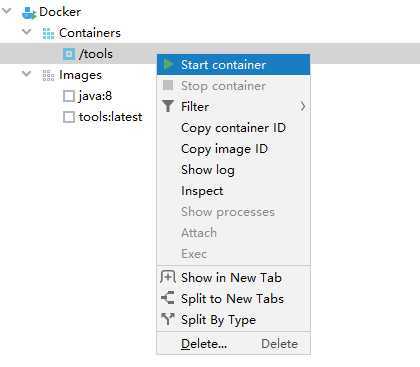This screenshot has width=420, height=367.
Task: Toggle the tools:latest image checkbox
Action: point(69,117)
